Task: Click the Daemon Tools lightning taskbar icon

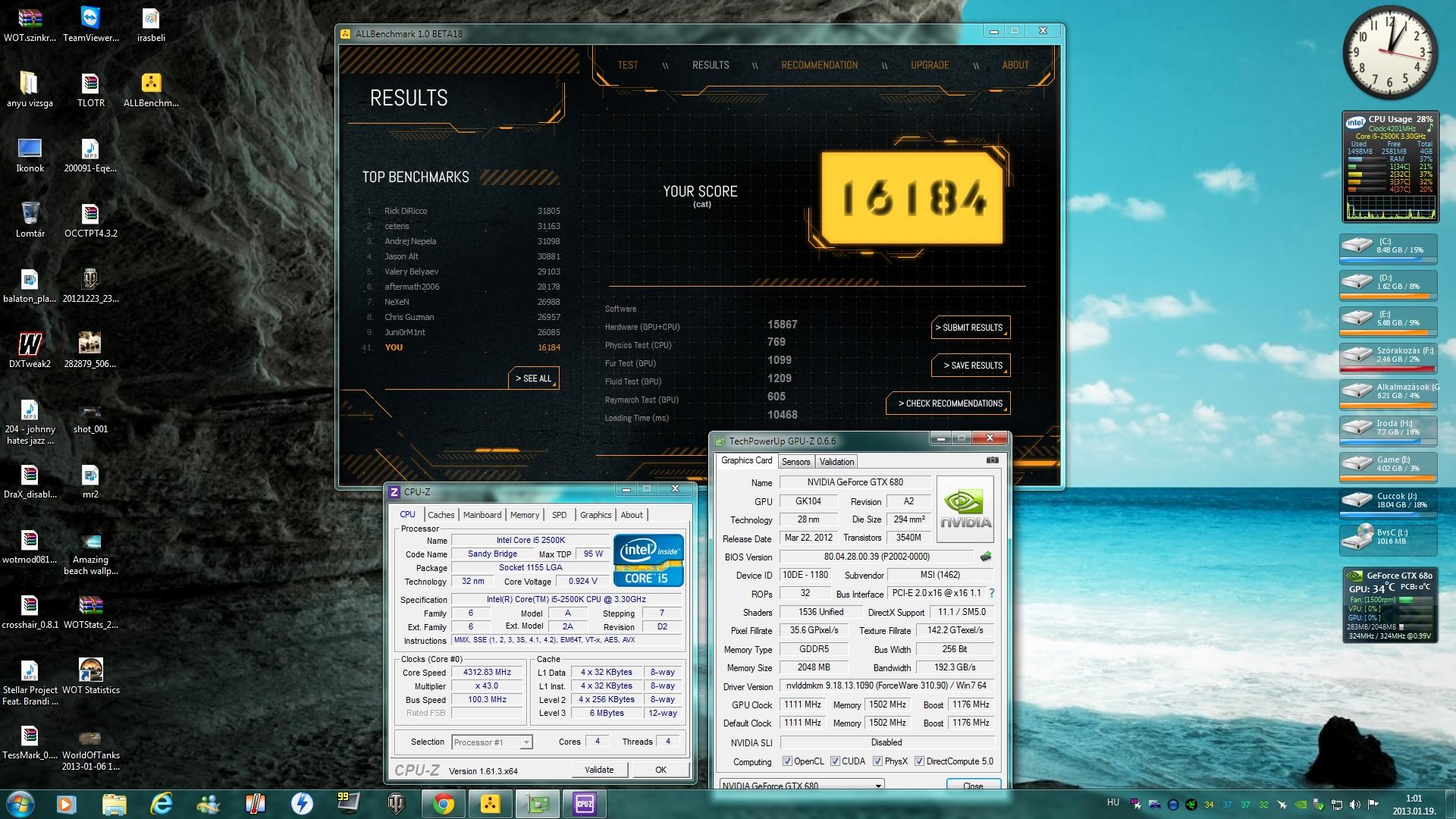Action: click(302, 803)
